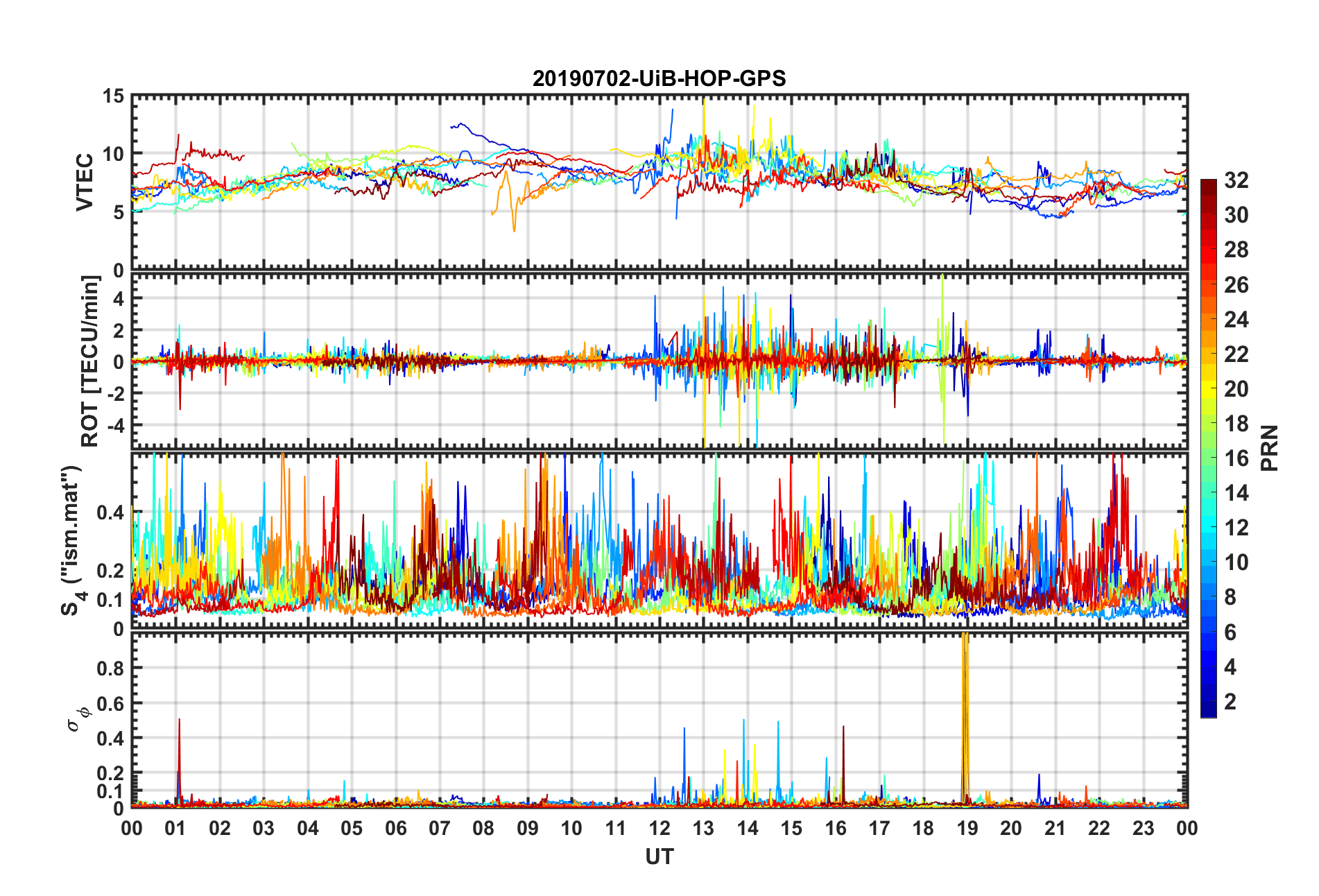
Task: Select x-axis hour tick label 21
Action: (x=1055, y=828)
